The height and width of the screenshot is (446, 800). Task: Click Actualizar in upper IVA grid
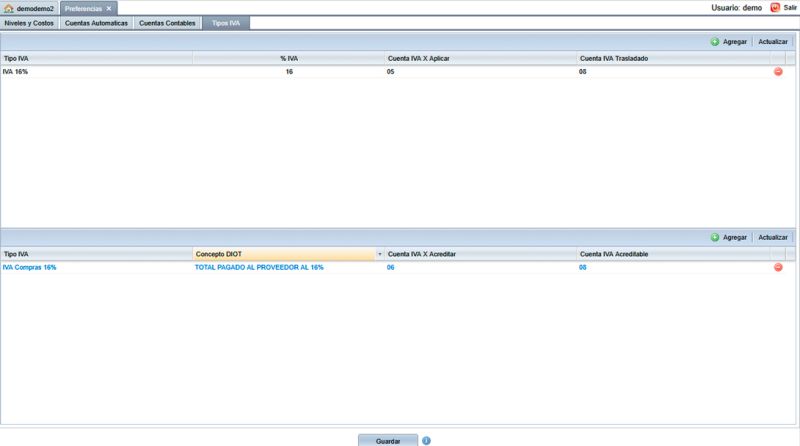click(772, 42)
